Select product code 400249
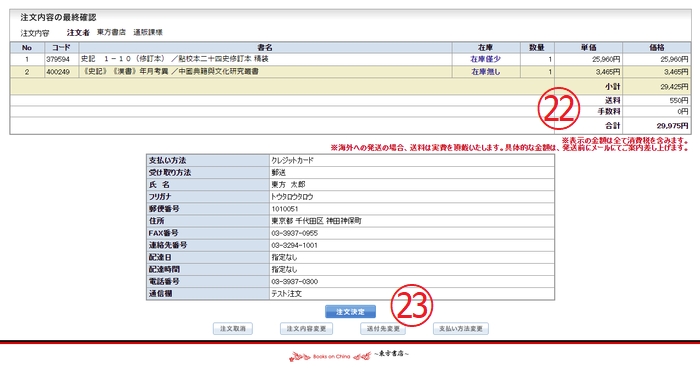 tap(58, 71)
